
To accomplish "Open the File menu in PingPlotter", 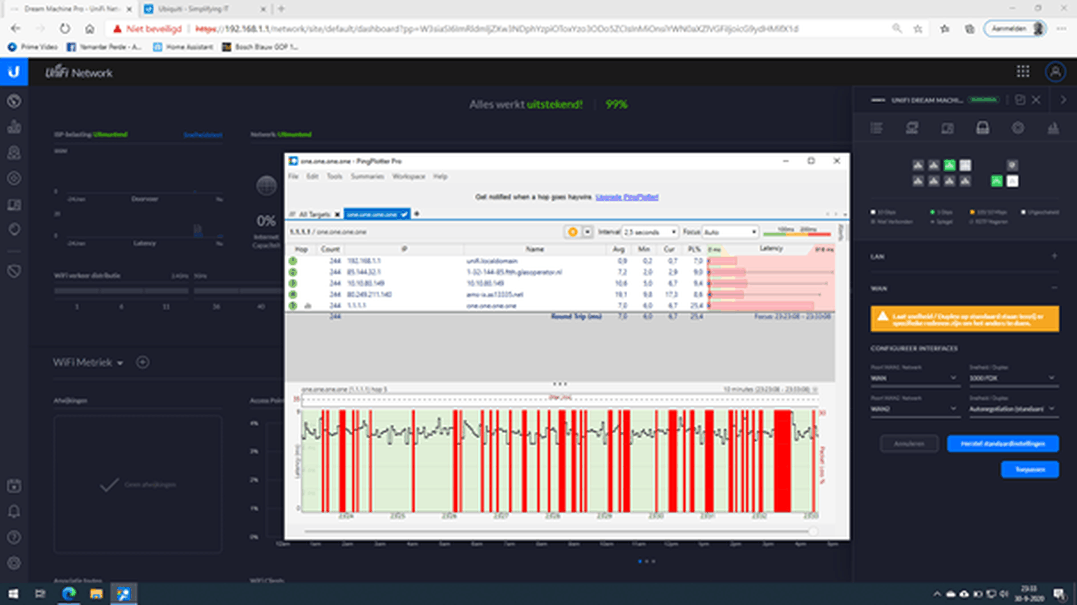I will click(293, 176).
